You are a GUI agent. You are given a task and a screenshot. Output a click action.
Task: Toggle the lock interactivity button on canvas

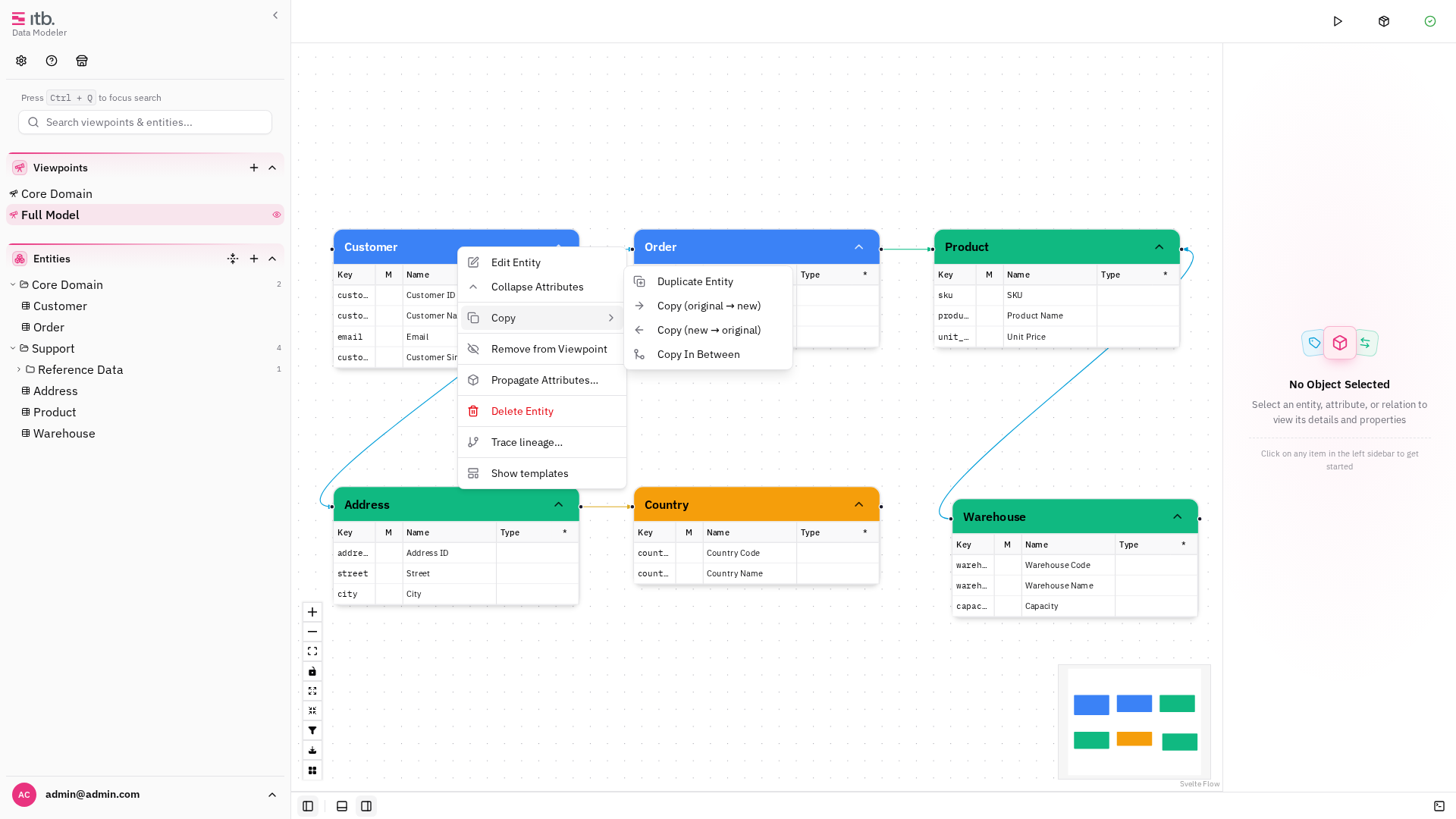(312, 671)
